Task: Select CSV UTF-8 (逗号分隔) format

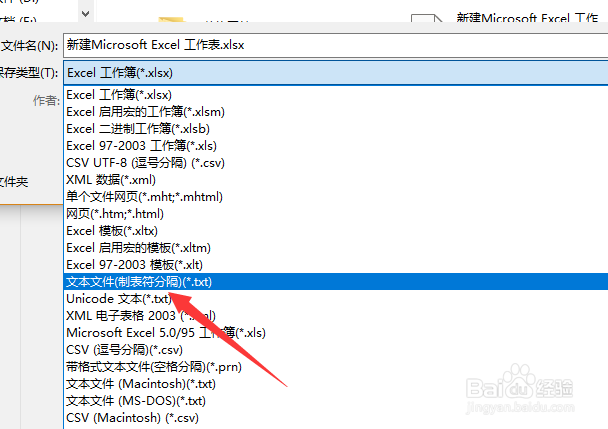Action: (x=336, y=163)
